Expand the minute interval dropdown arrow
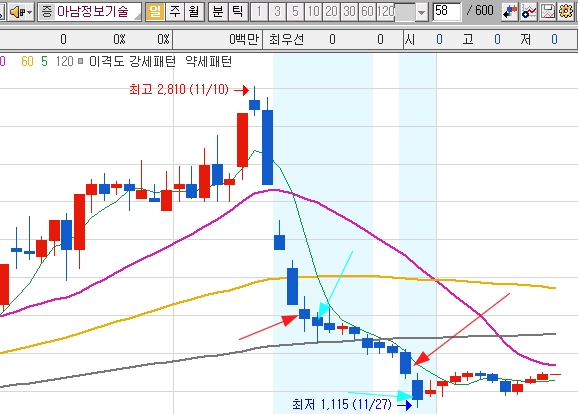 pos(421,13)
